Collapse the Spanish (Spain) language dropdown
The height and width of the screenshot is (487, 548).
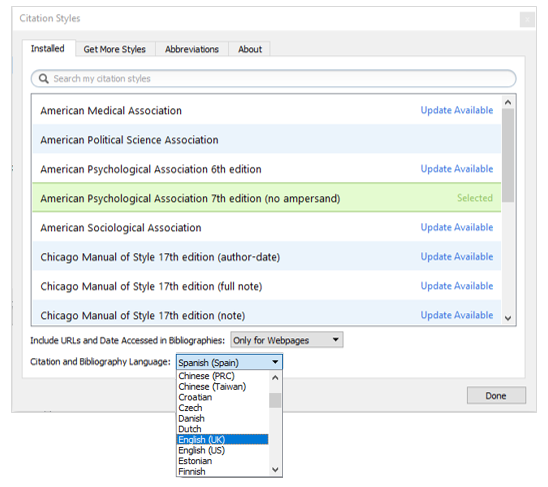pyautogui.click(x=229, y=362)
